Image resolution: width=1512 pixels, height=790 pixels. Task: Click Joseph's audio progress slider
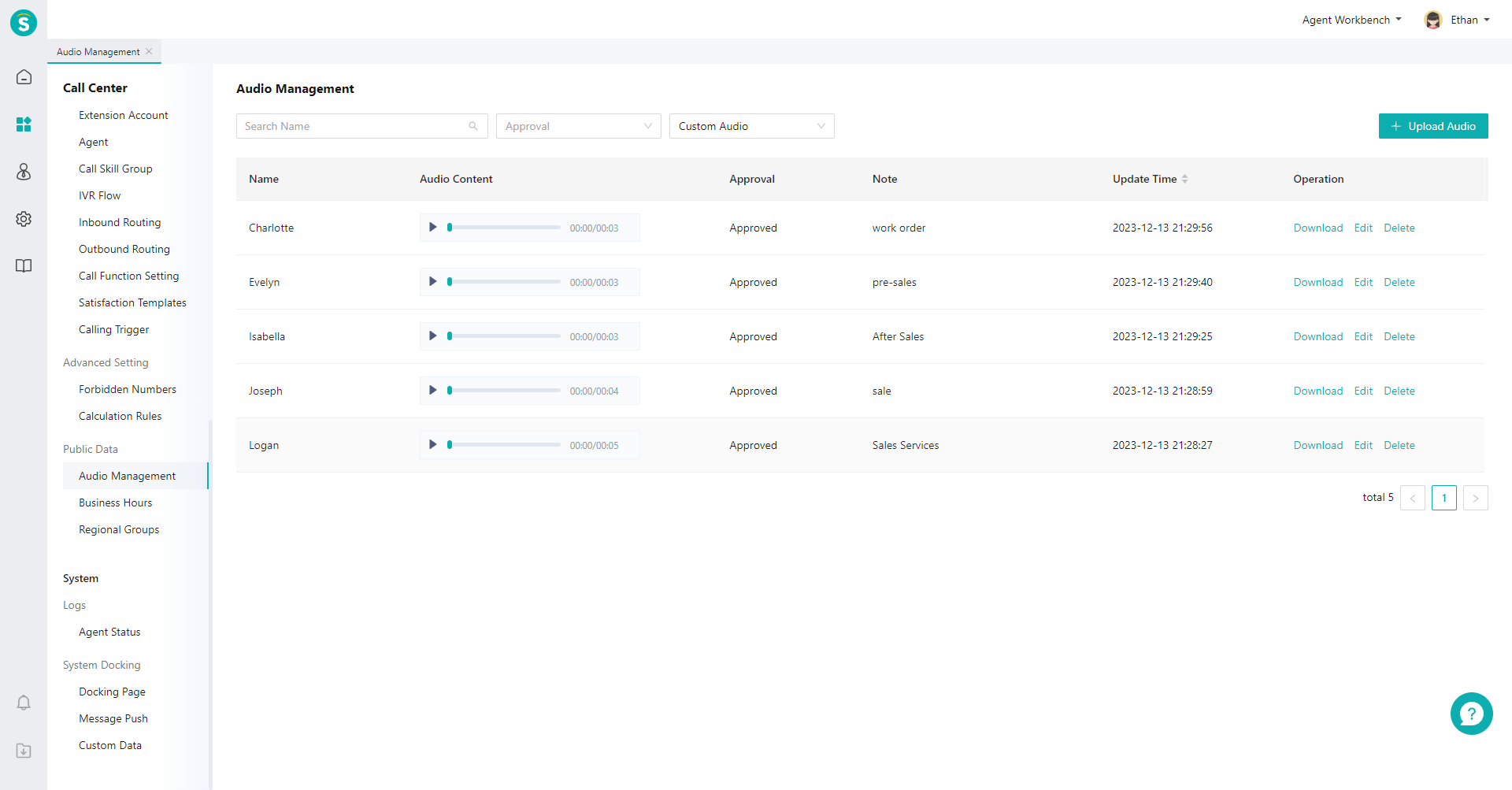tap(504, 391)
